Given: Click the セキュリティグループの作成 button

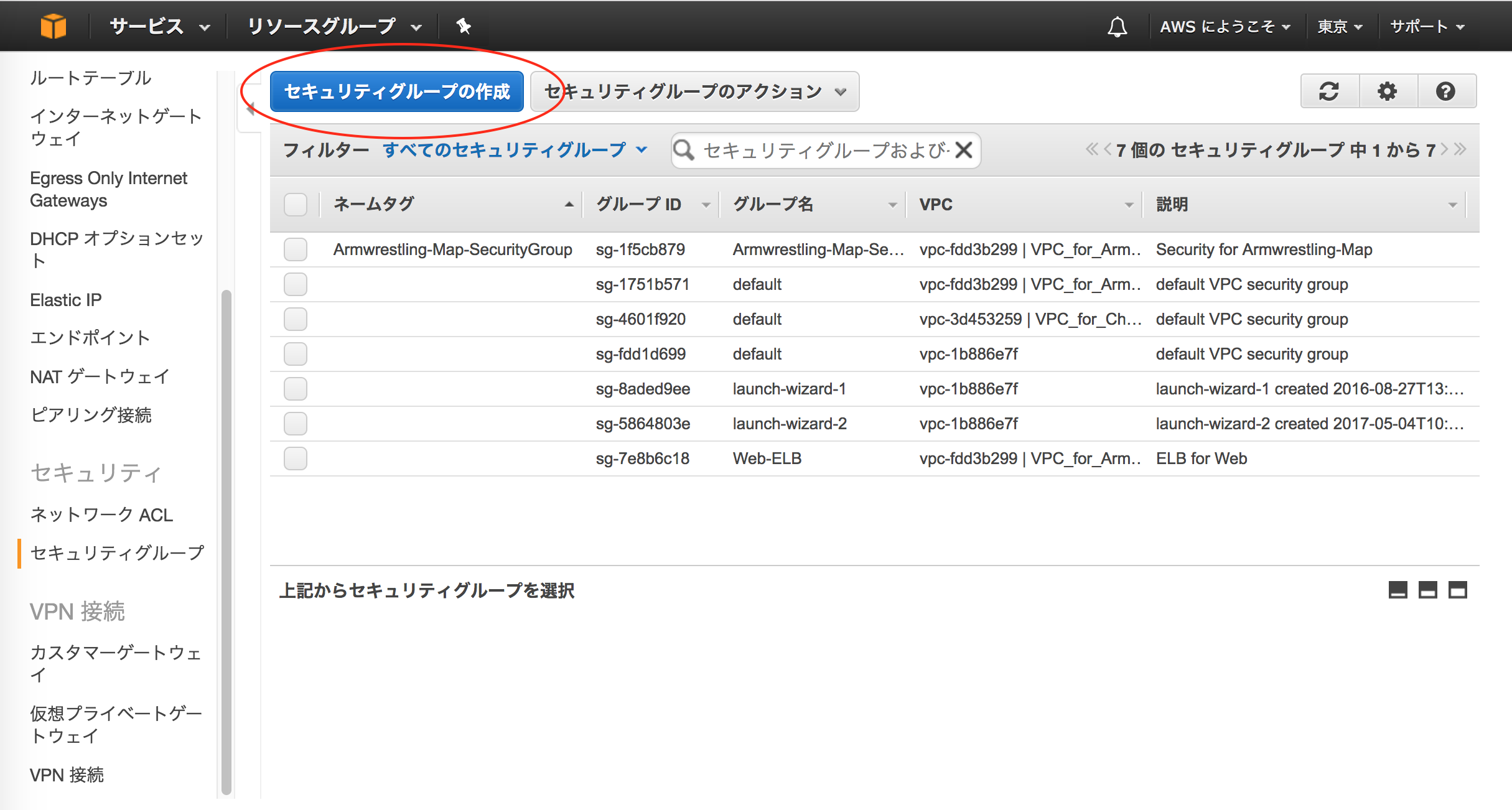Looking at the screenshot, I should click(397, 91).
